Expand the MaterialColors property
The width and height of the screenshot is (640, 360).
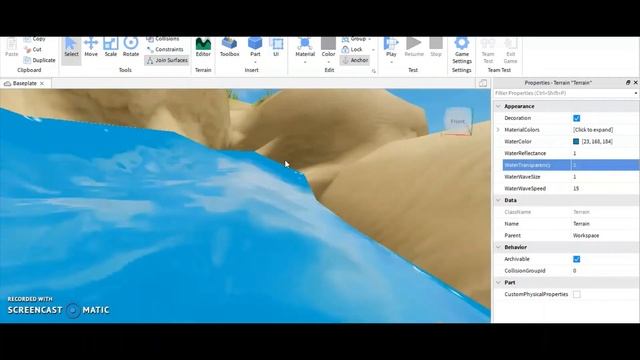click(x=498, y=130)
